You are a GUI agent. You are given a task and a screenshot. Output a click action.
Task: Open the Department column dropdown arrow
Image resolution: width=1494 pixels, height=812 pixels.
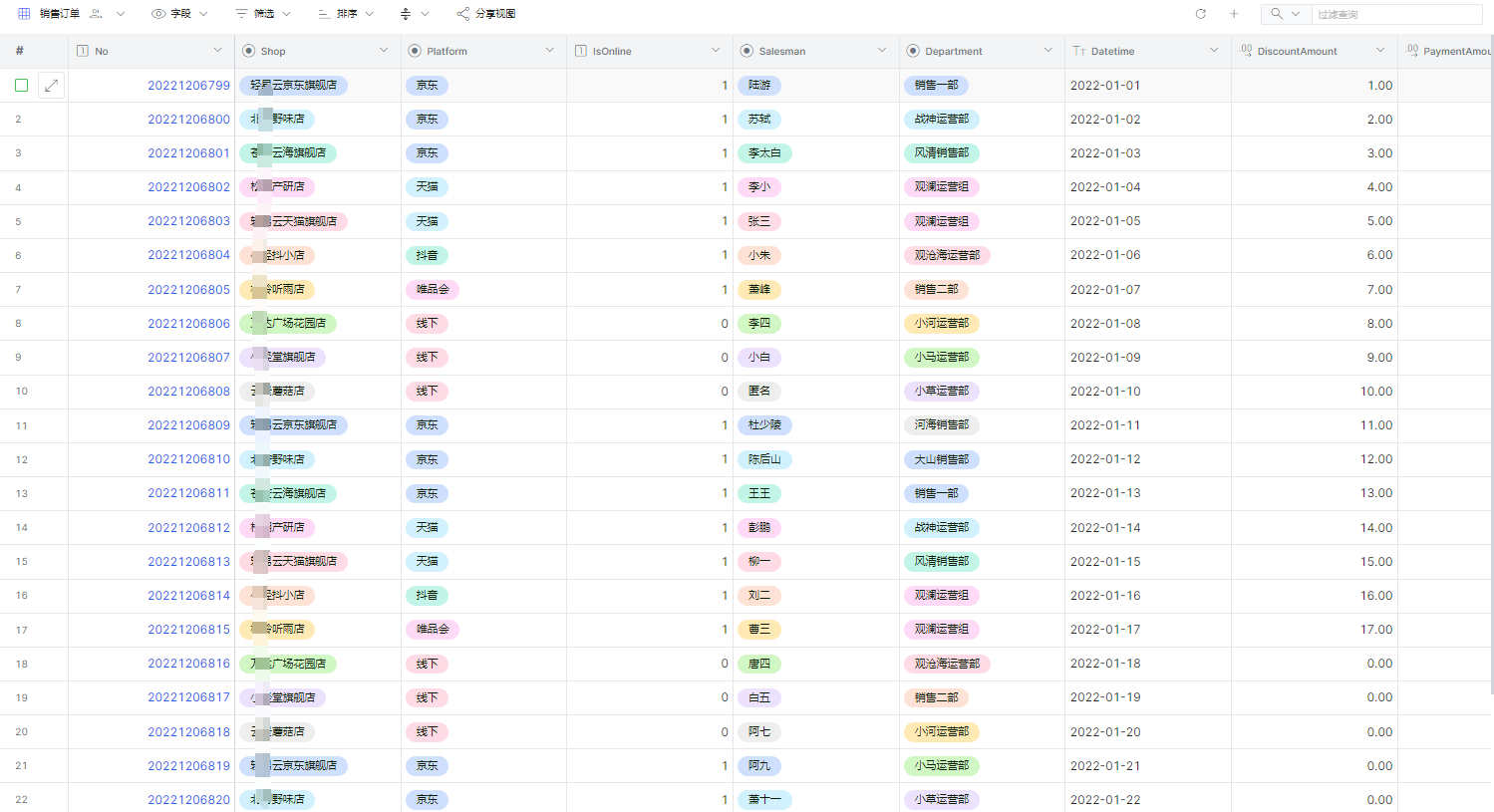pyautogui.click(x=1047, y=51)
